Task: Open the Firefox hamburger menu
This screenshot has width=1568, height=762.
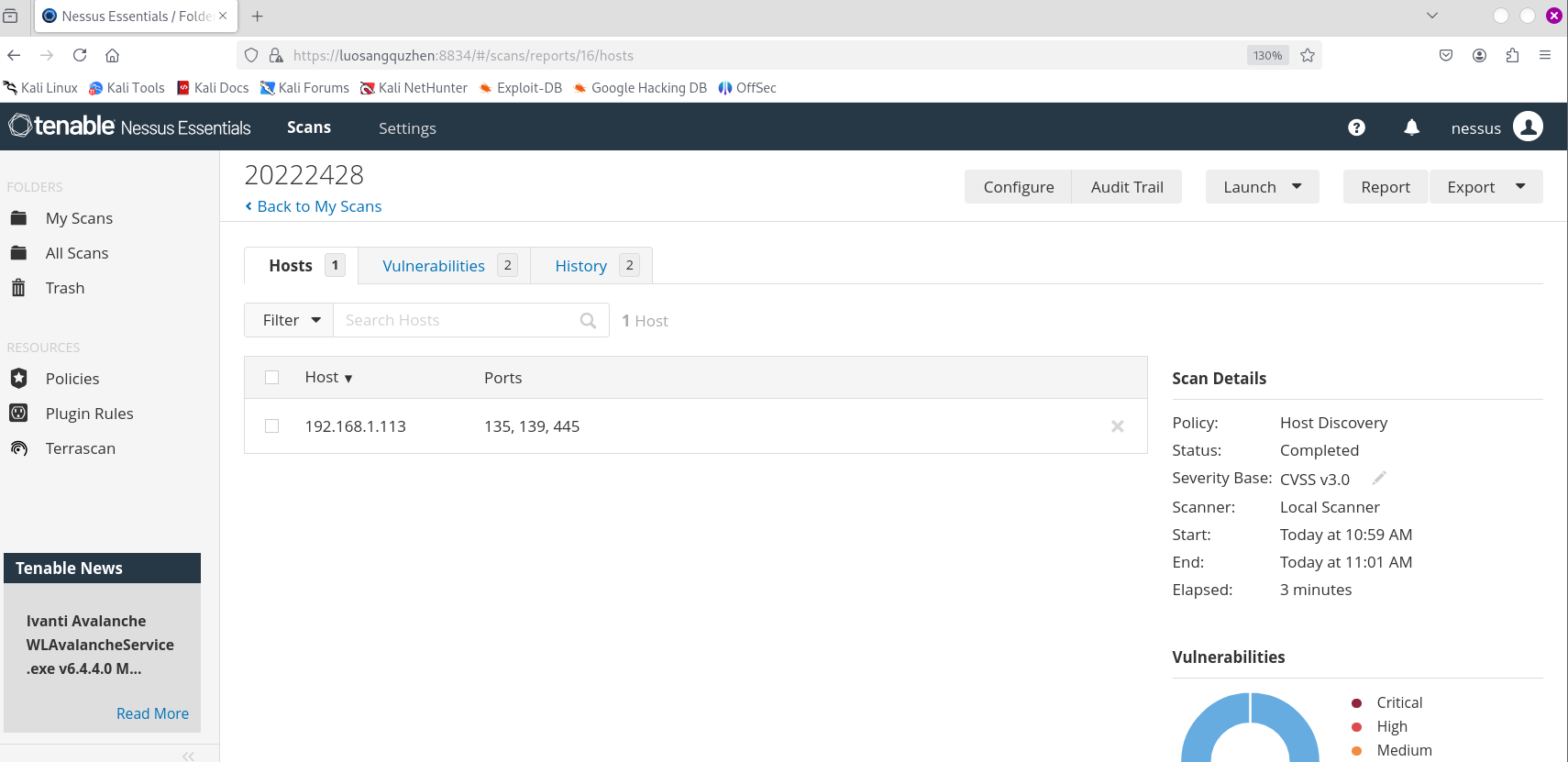Action: click(1545, 55)
